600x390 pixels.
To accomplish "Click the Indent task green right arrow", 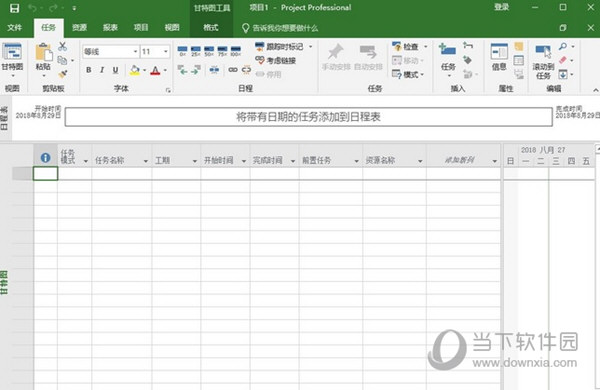I will [196, 70].
